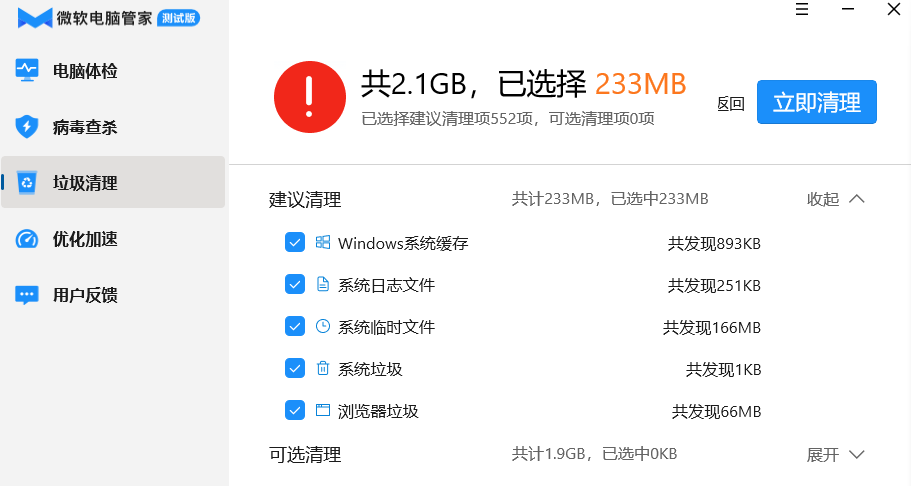Click the optimization speedometer icon
The image size is (911, 486).
27,239
